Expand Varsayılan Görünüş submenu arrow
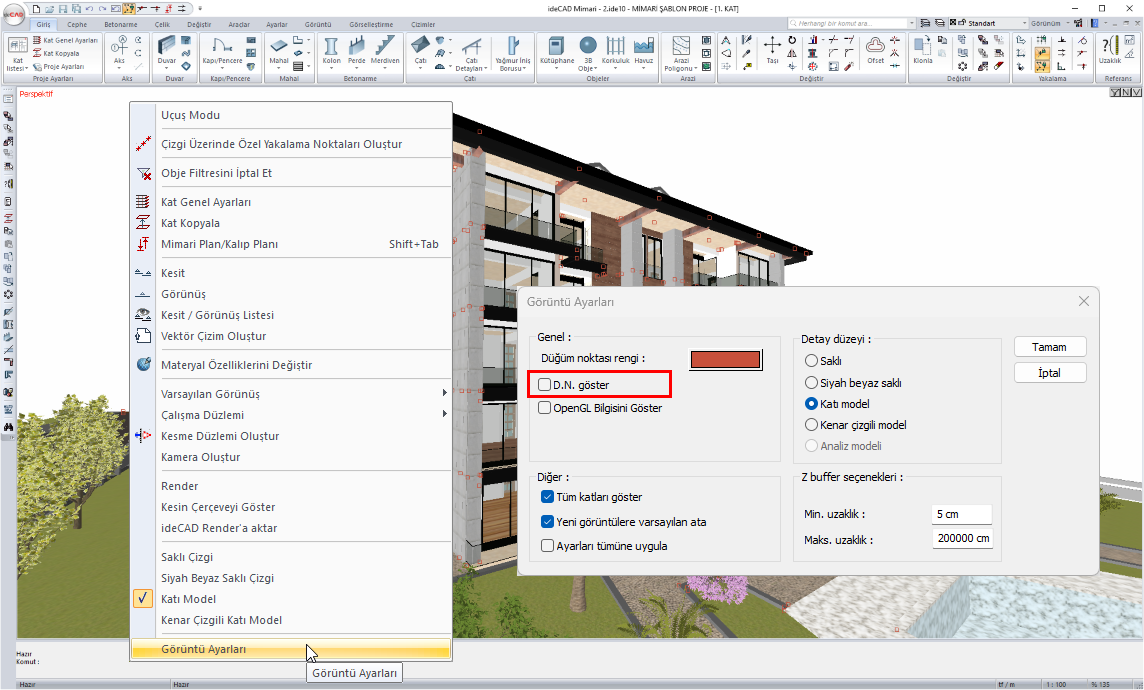The width and height of the screenshot is (1144, 690). point(444,394)
